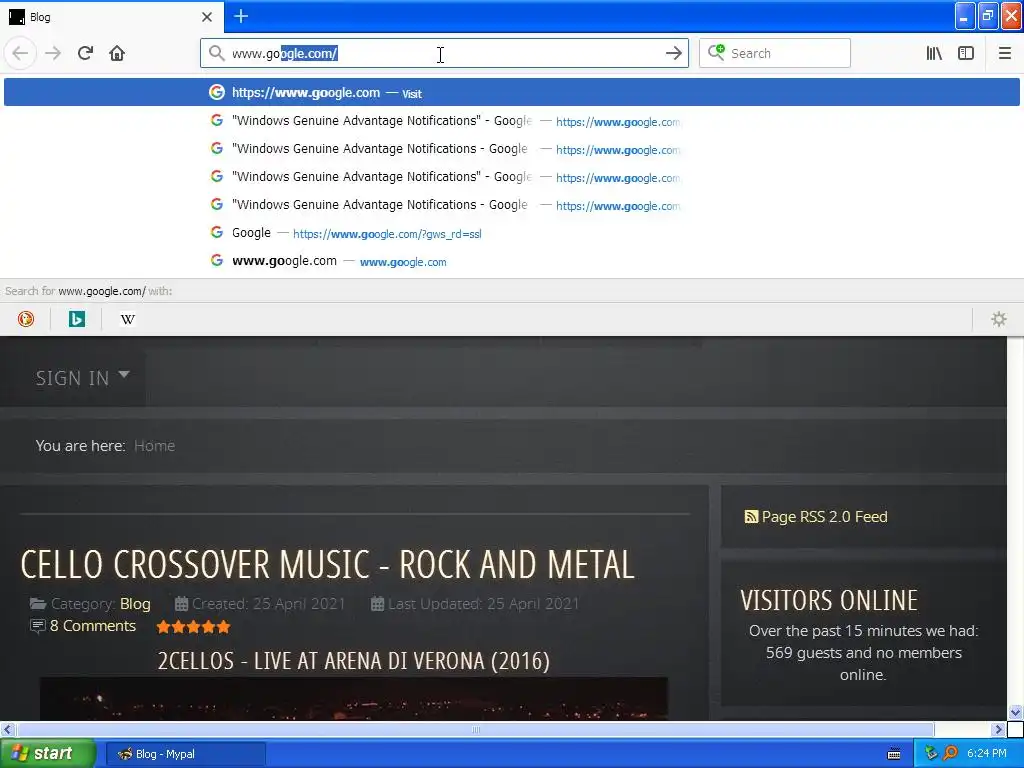Search with the Bing one-off engine
This screenshot has width=1024, height=768.
tap(77, 319)
